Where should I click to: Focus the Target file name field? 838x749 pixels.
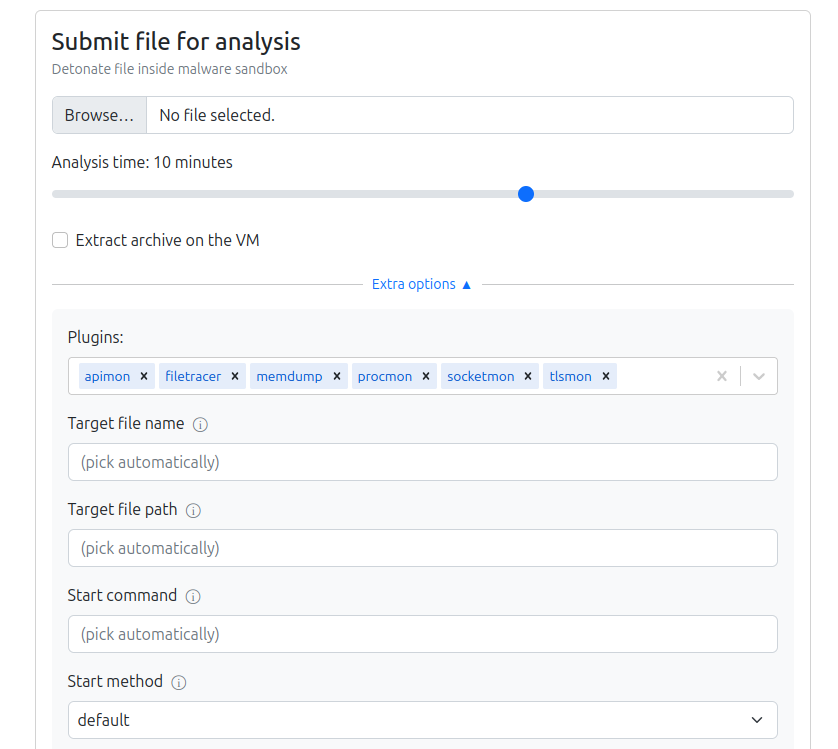tap(423, 462)
